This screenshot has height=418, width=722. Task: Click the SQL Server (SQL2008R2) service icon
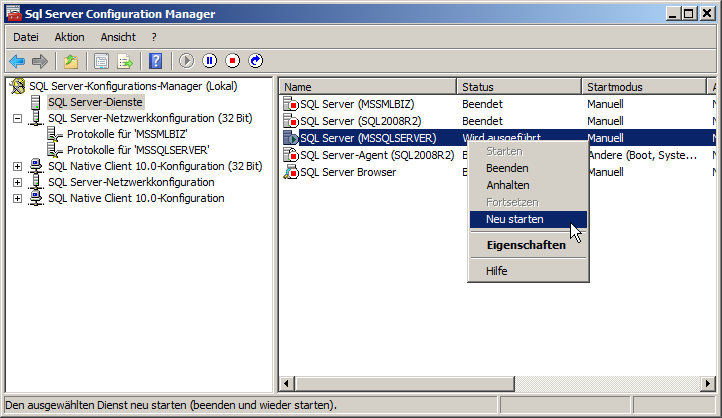(x=291, y=121)
